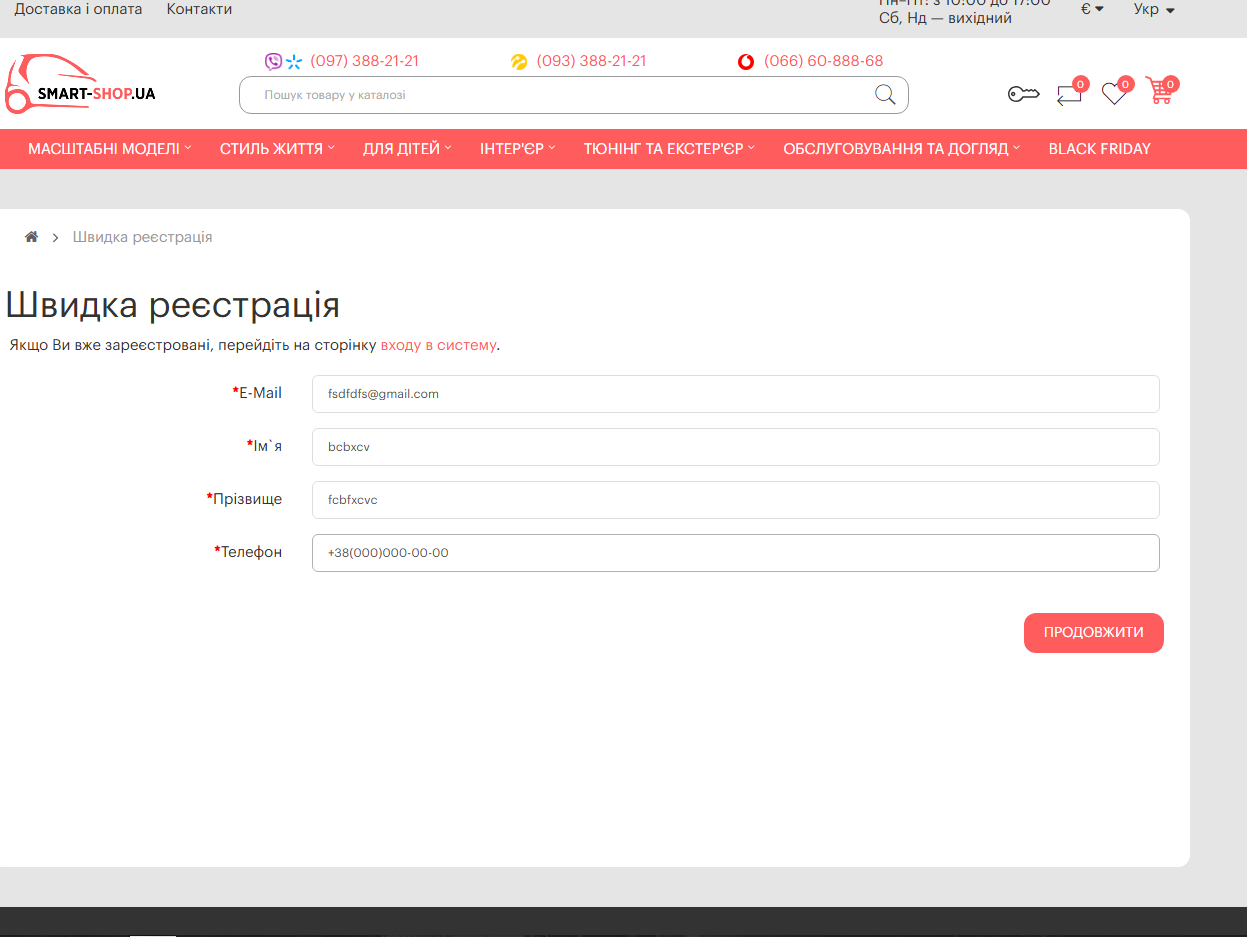Click the Телефон input field

point(735,553)
